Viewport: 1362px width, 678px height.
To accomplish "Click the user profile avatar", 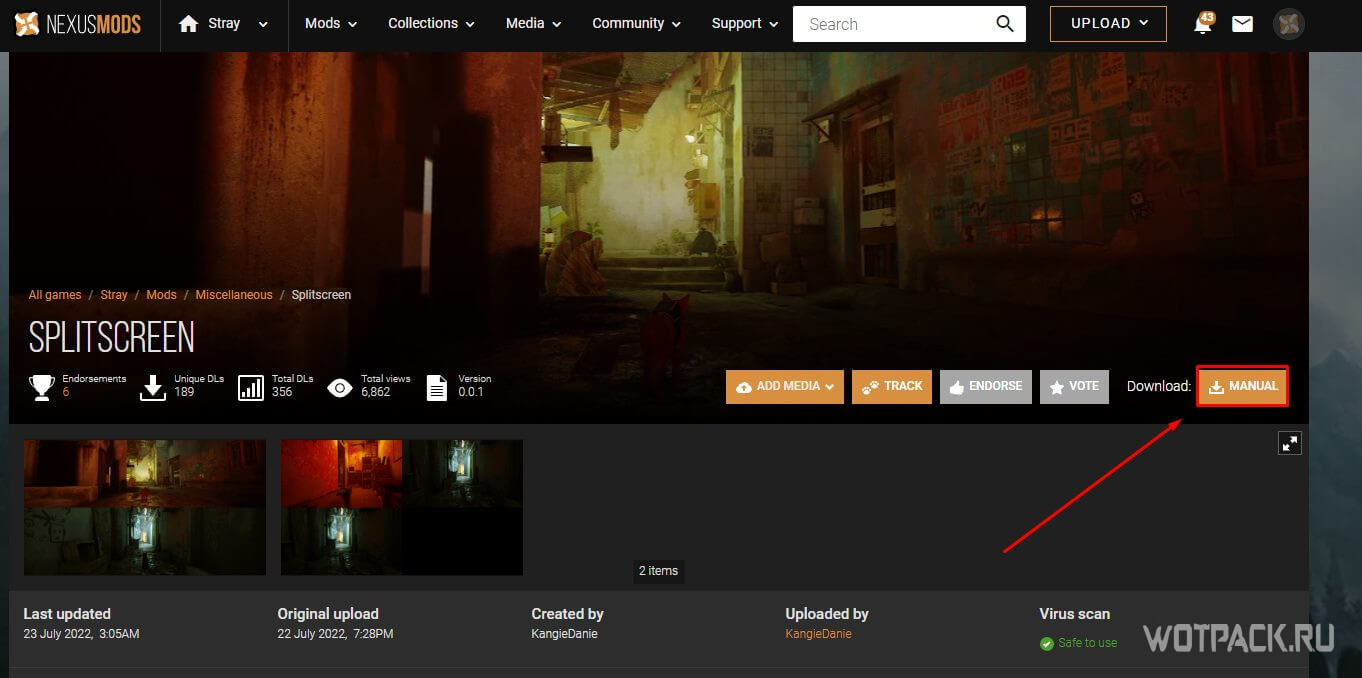I will (1289, 24).
